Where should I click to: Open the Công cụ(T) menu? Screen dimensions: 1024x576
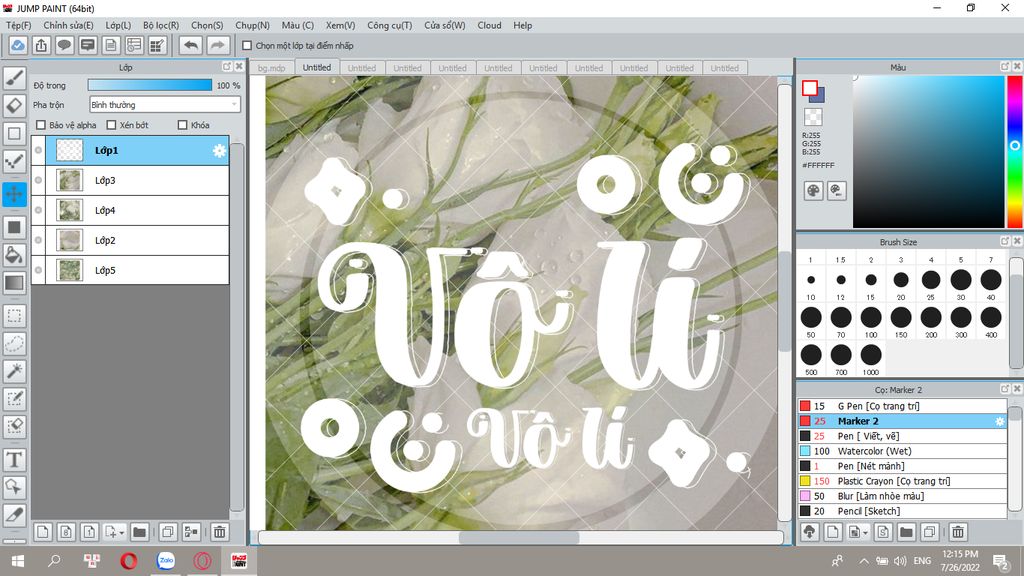point(390,25)
